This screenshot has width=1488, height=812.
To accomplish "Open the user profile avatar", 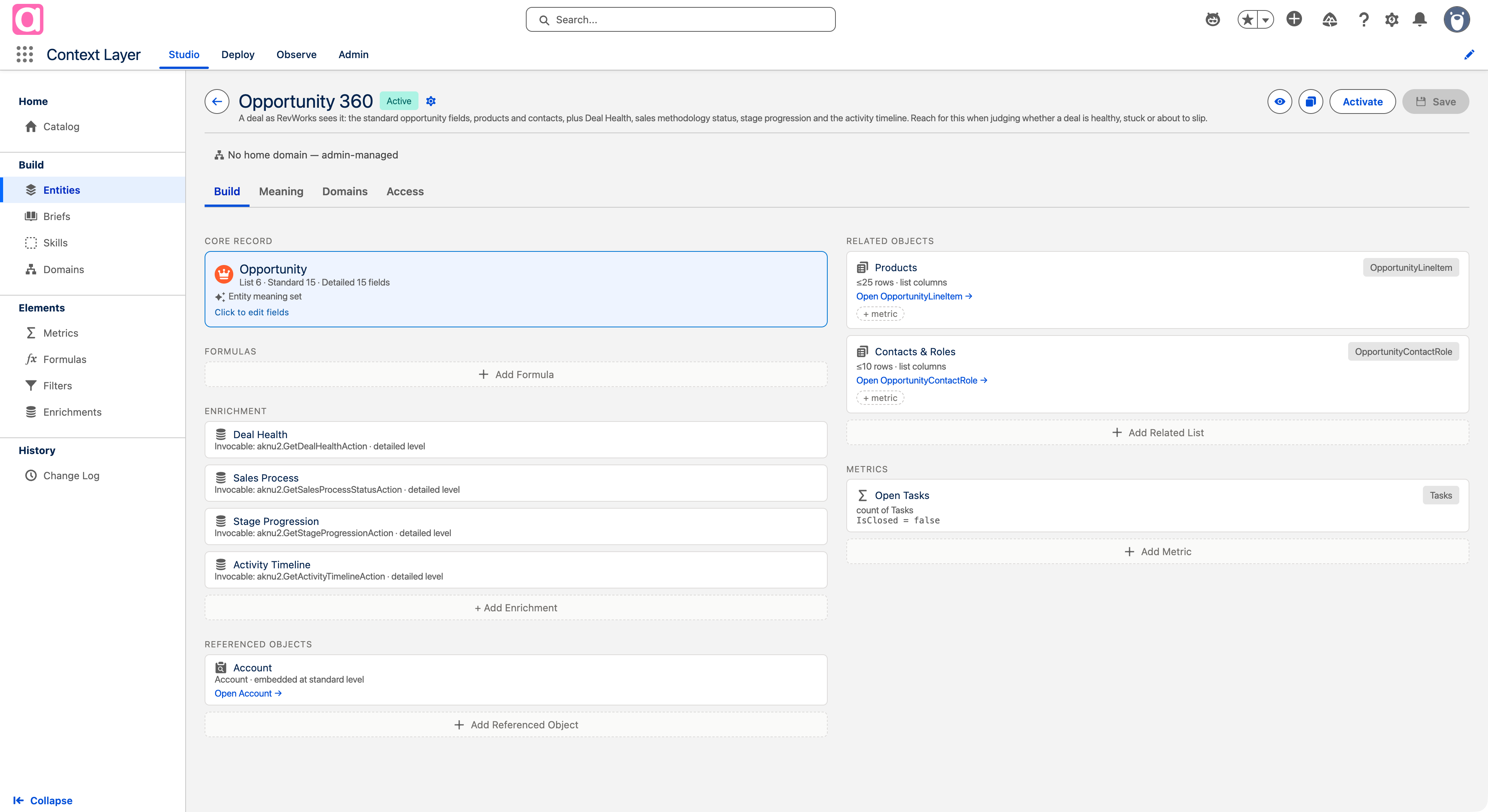I will 1457,20.
